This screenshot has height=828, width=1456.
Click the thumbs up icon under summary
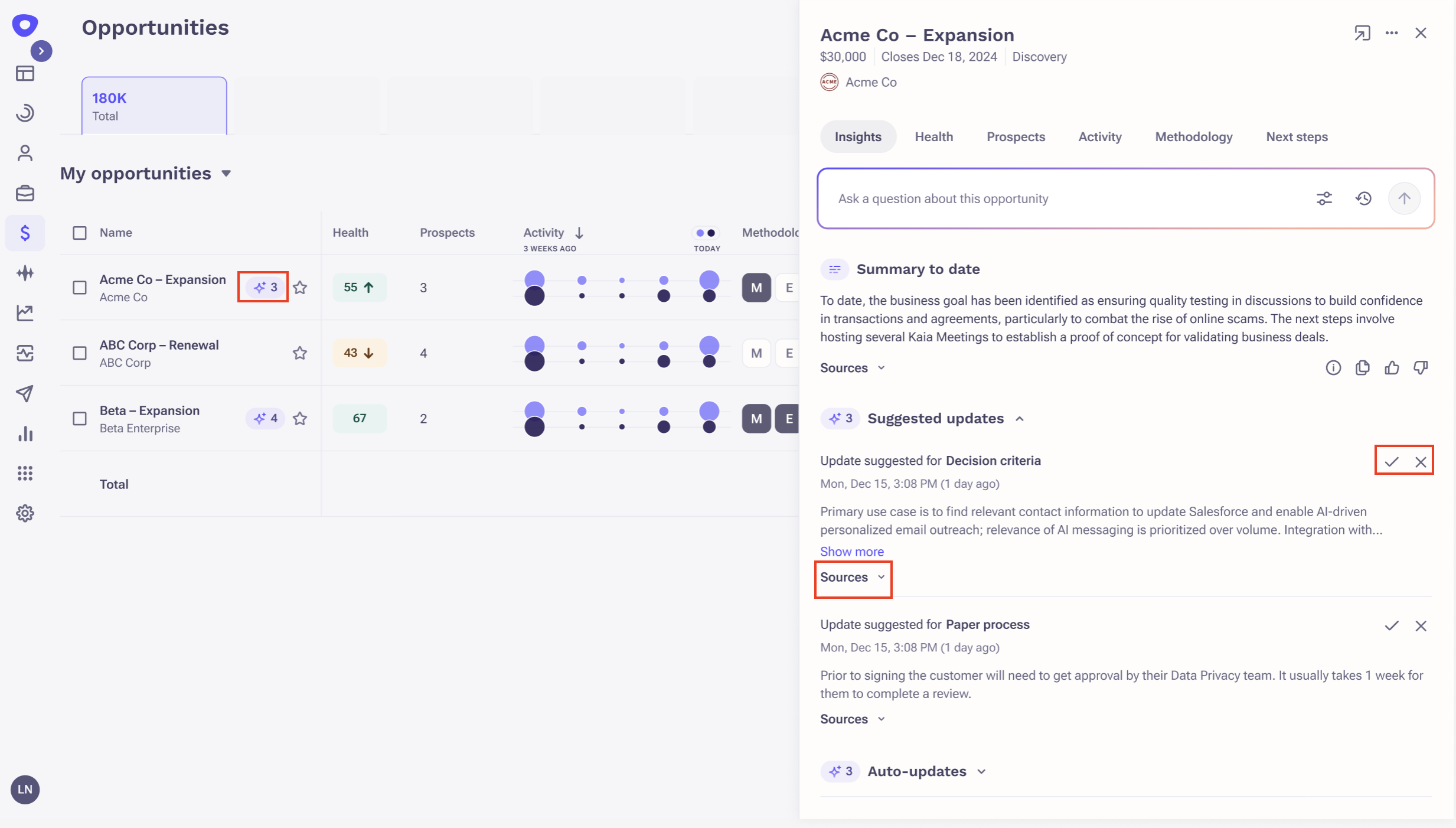point(1391,368)
